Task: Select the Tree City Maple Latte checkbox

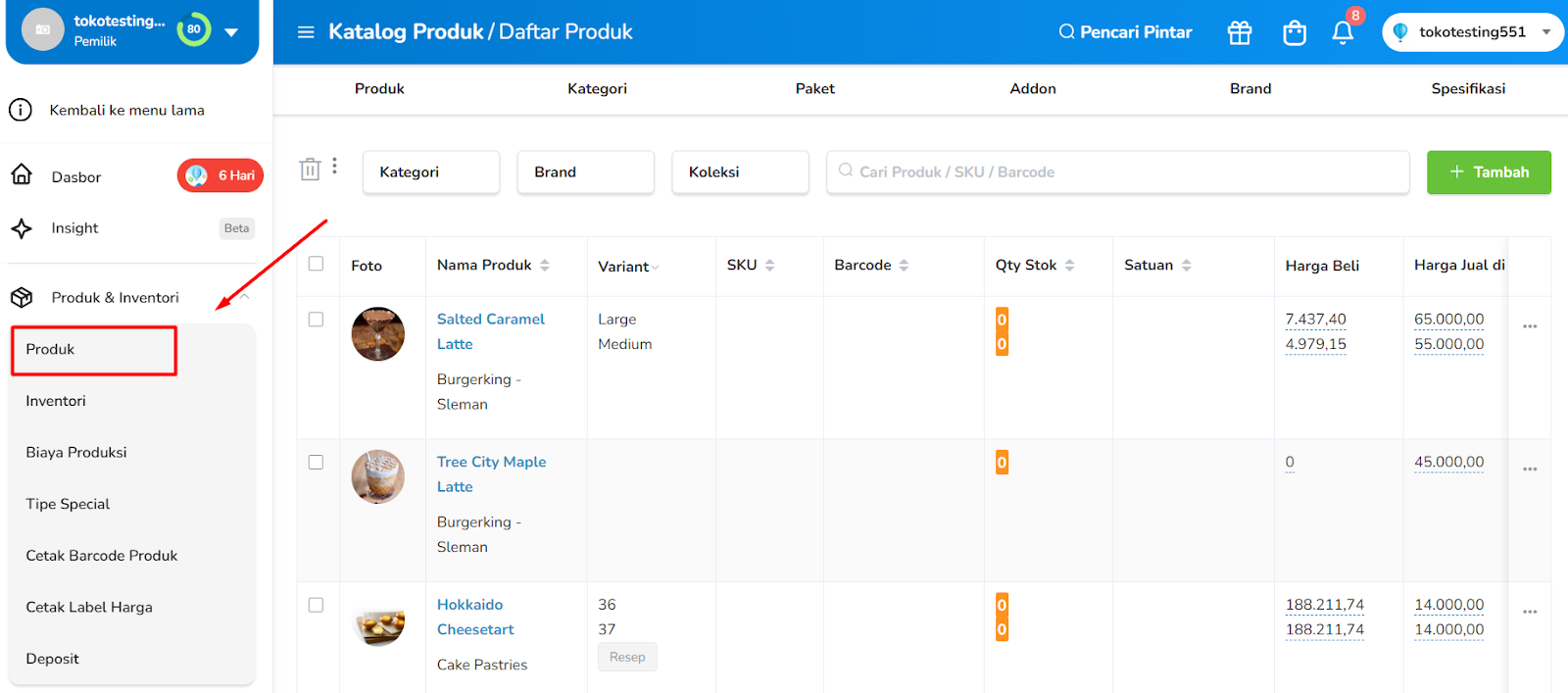Action: coord(316,463)
